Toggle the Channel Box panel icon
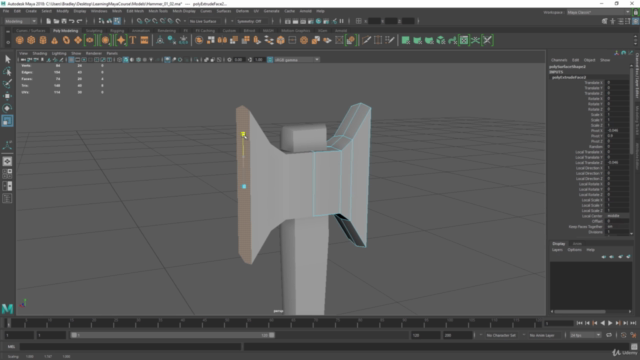 click(x=636, y=21)
